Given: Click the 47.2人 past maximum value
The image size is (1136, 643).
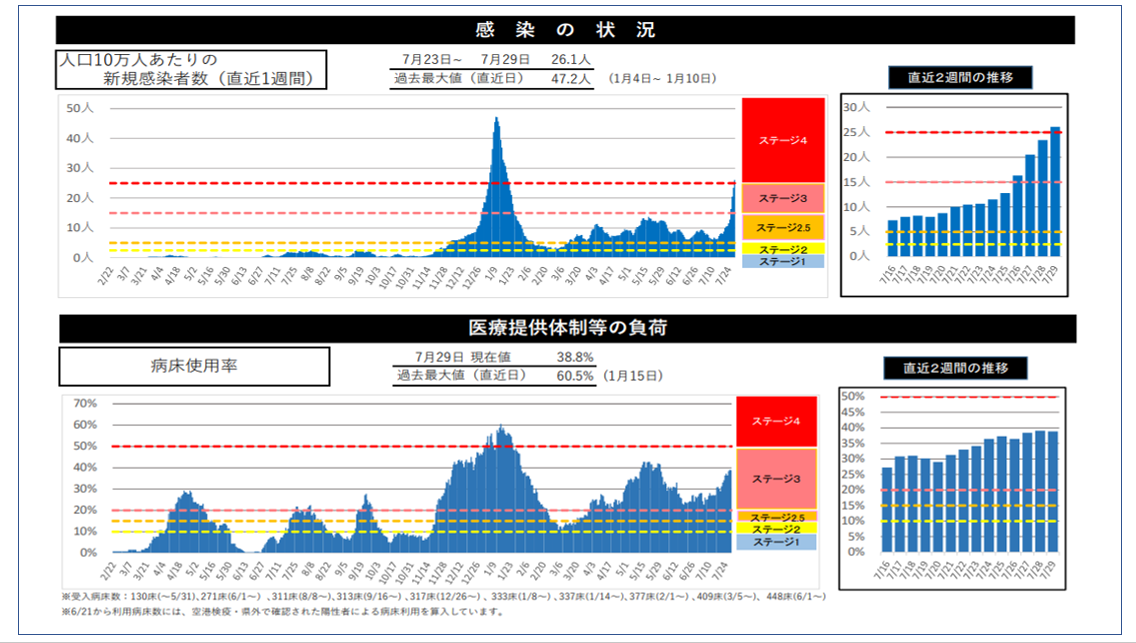Looking at the screenshot, I should (570, 78).
